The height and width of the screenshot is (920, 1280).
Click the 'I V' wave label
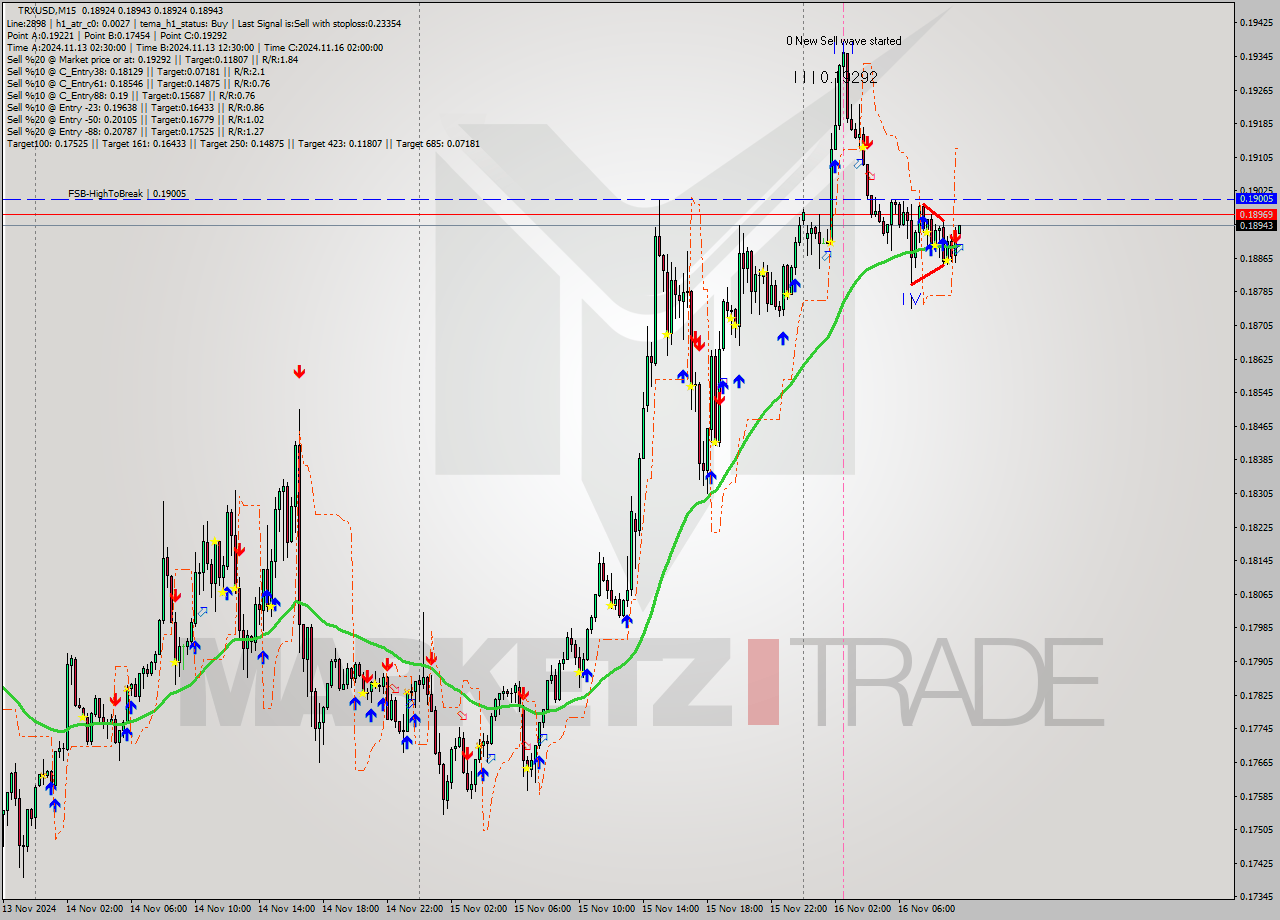(x=911, y=299)
